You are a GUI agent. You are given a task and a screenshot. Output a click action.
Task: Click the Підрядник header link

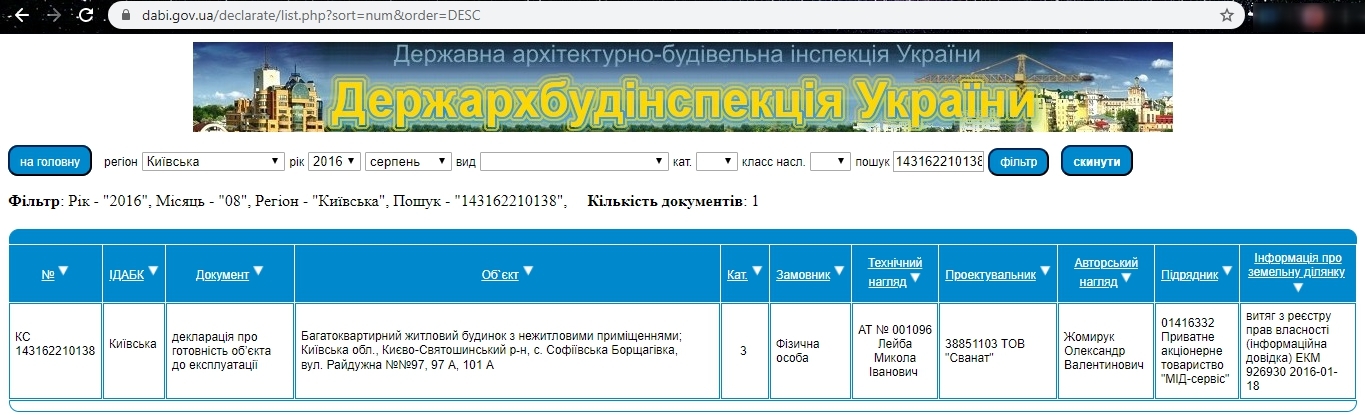pos(1190,275)
